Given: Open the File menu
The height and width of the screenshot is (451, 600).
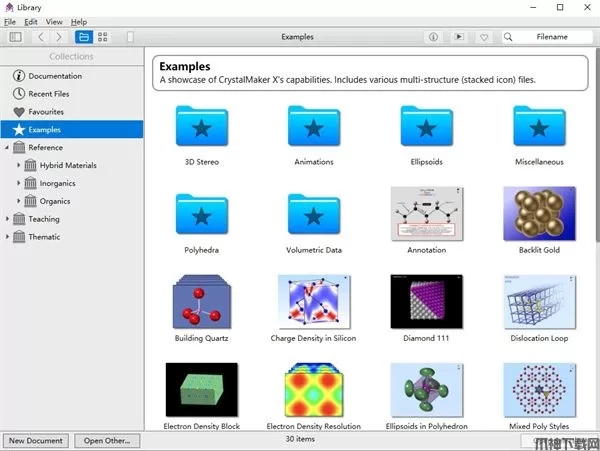Looking at the screenshot, I should click(10, 21).
